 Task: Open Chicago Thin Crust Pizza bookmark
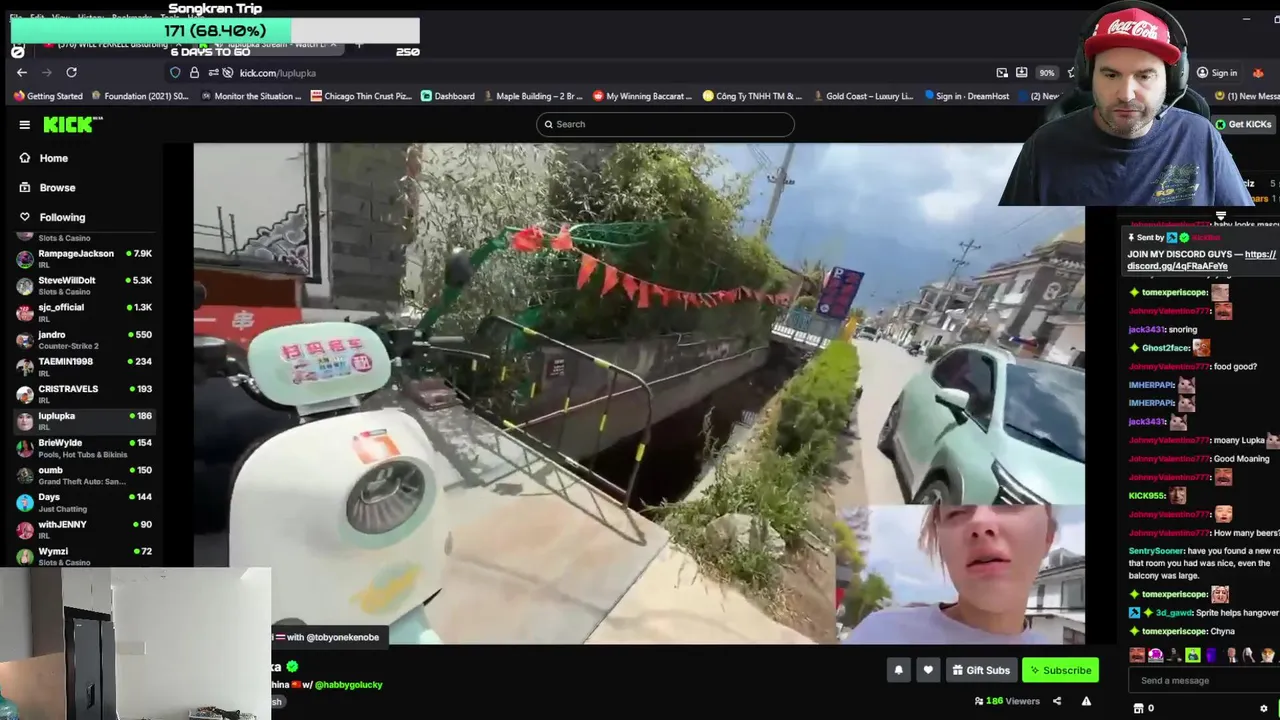tap(361, 96)
